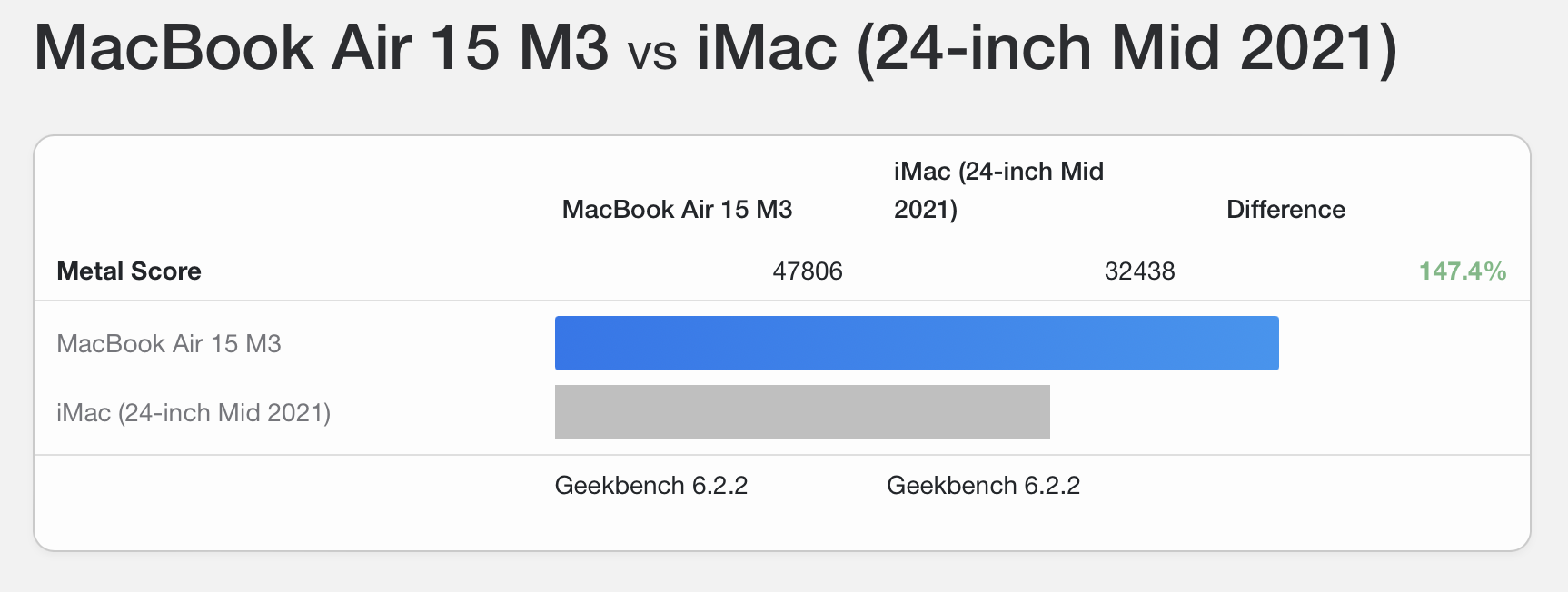Viewport: 1568px width, 592px height.
Task: Click the right end of the blue bar
Action: pyautogui.click(x=1270, y=343)
